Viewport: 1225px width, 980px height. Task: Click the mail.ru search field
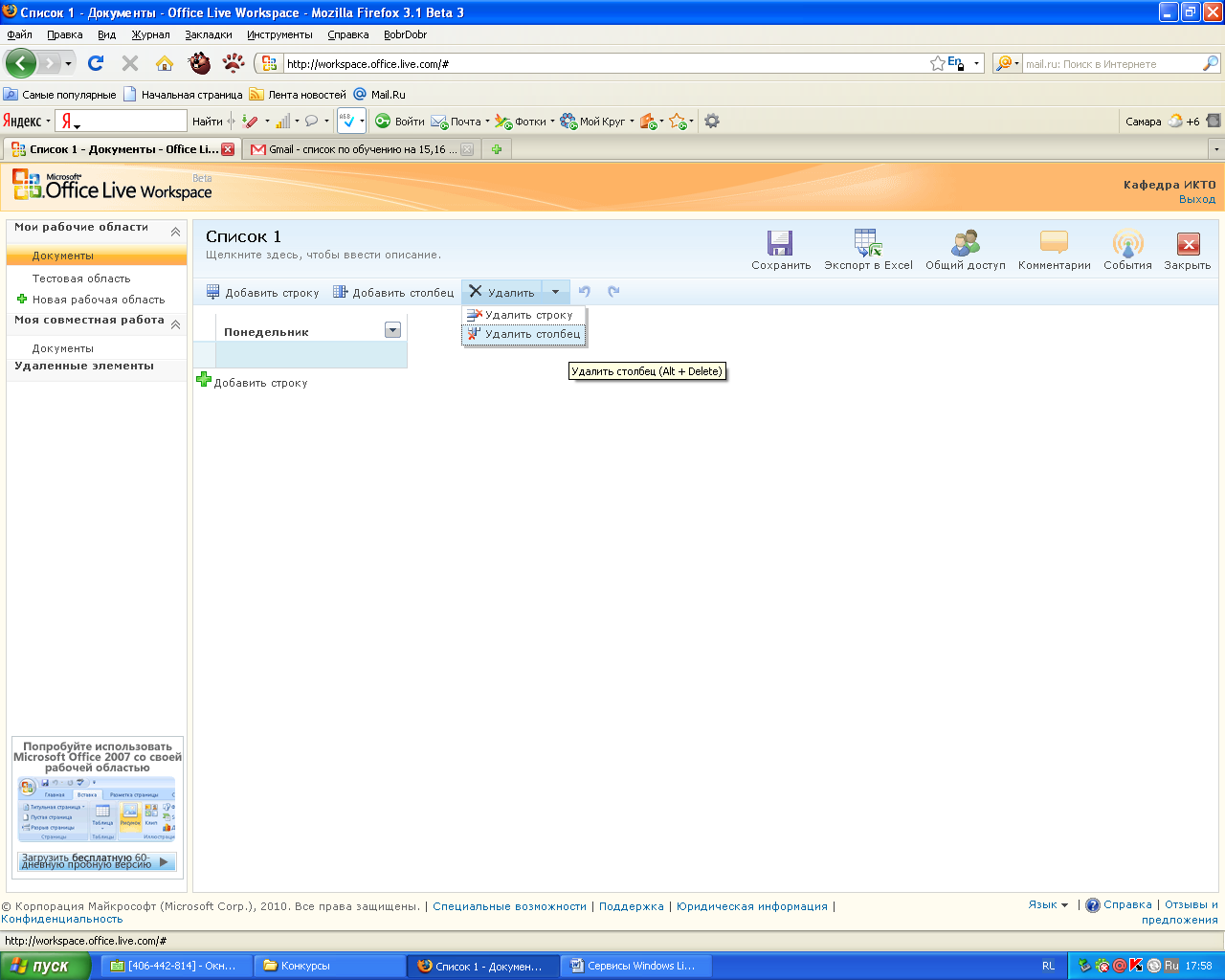coord(1112,64)
